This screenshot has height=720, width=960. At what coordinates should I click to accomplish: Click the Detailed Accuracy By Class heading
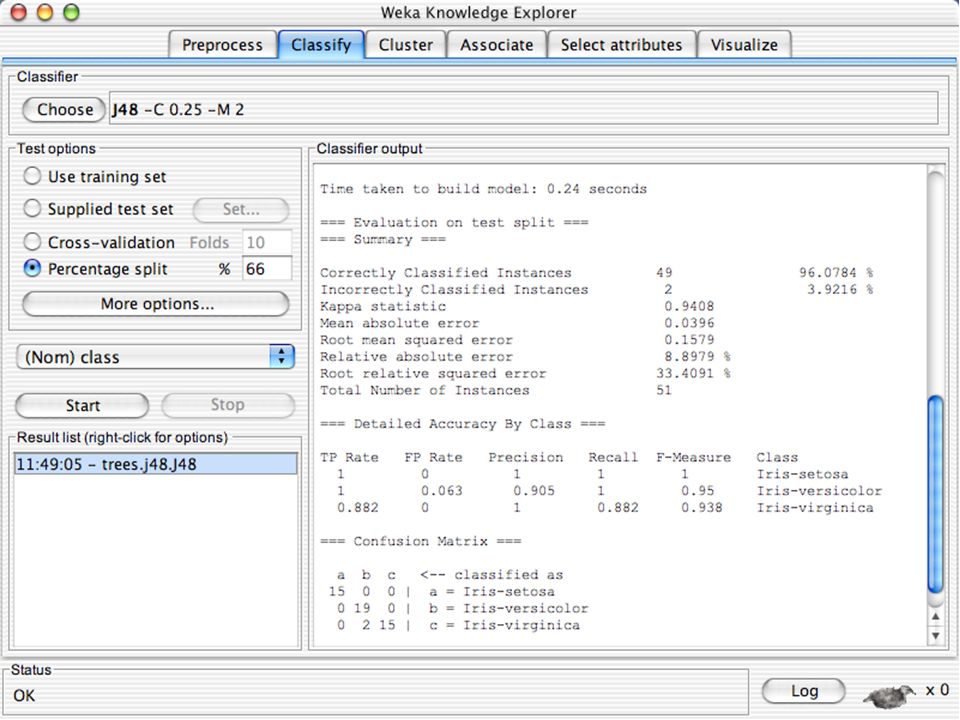click(x=463, y=424)
